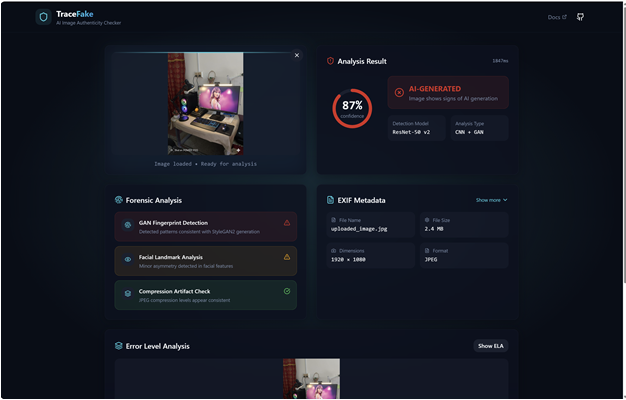Click the Error Level Analysis image thumbnail
The width and height of the screenshot is (626, 400).
click(x=311, y=379)
